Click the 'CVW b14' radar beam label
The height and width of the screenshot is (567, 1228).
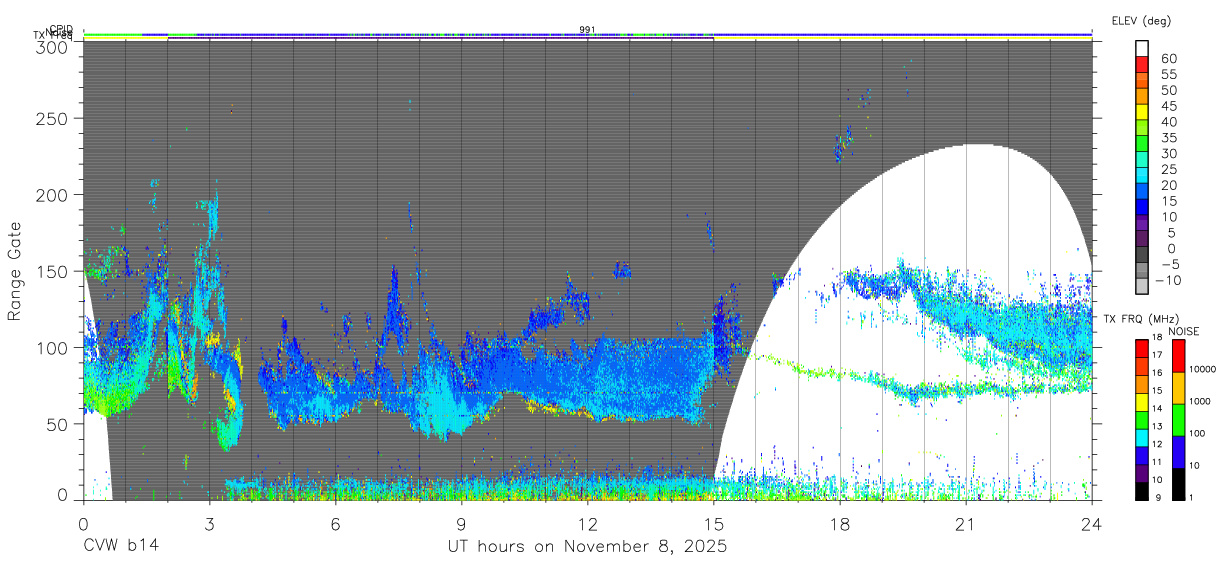121,547
